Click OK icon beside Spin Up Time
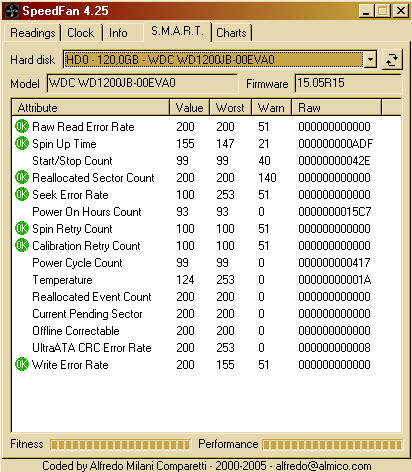The image size is (412, 472). coord(22,144)
